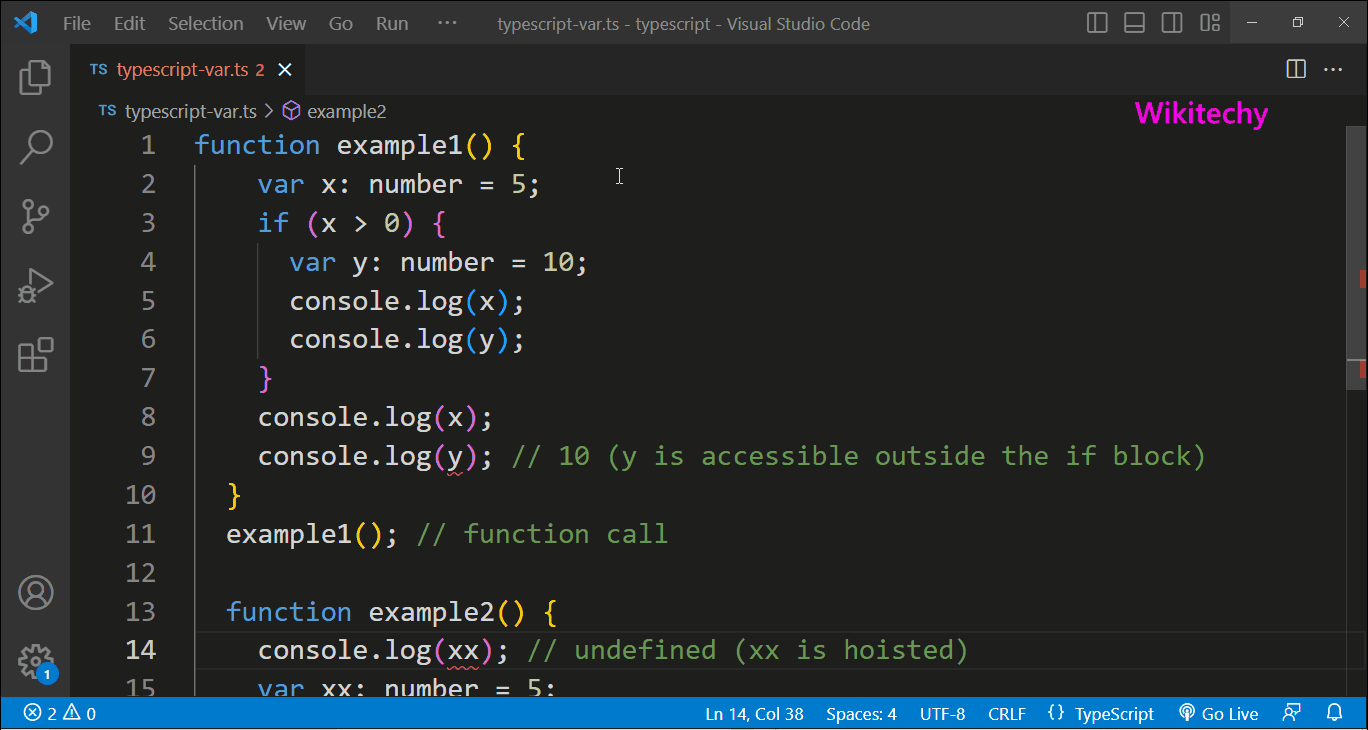Toggle the bottom Panel
The image size is (1368, 730).
1134,23
